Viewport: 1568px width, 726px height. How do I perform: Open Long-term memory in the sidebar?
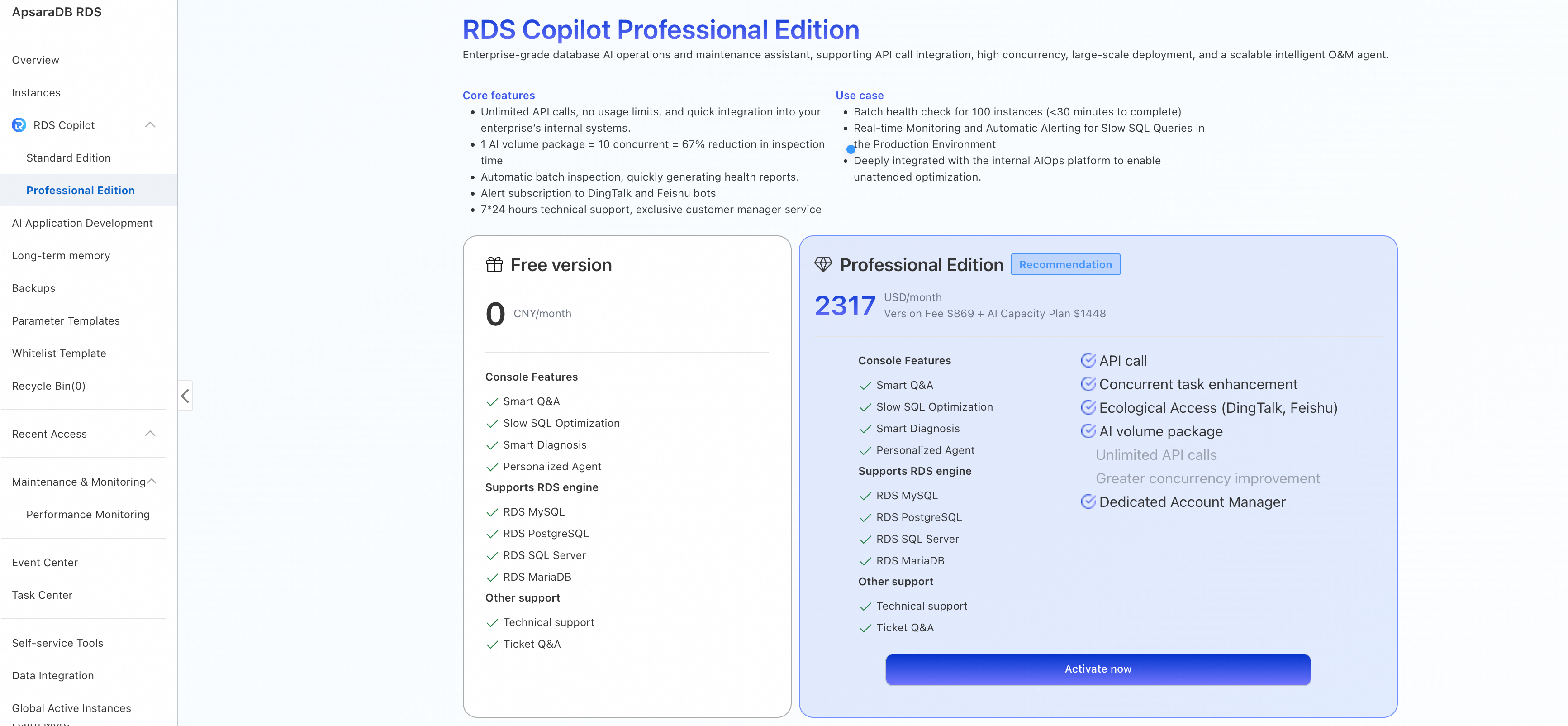(x=61, y=255)
